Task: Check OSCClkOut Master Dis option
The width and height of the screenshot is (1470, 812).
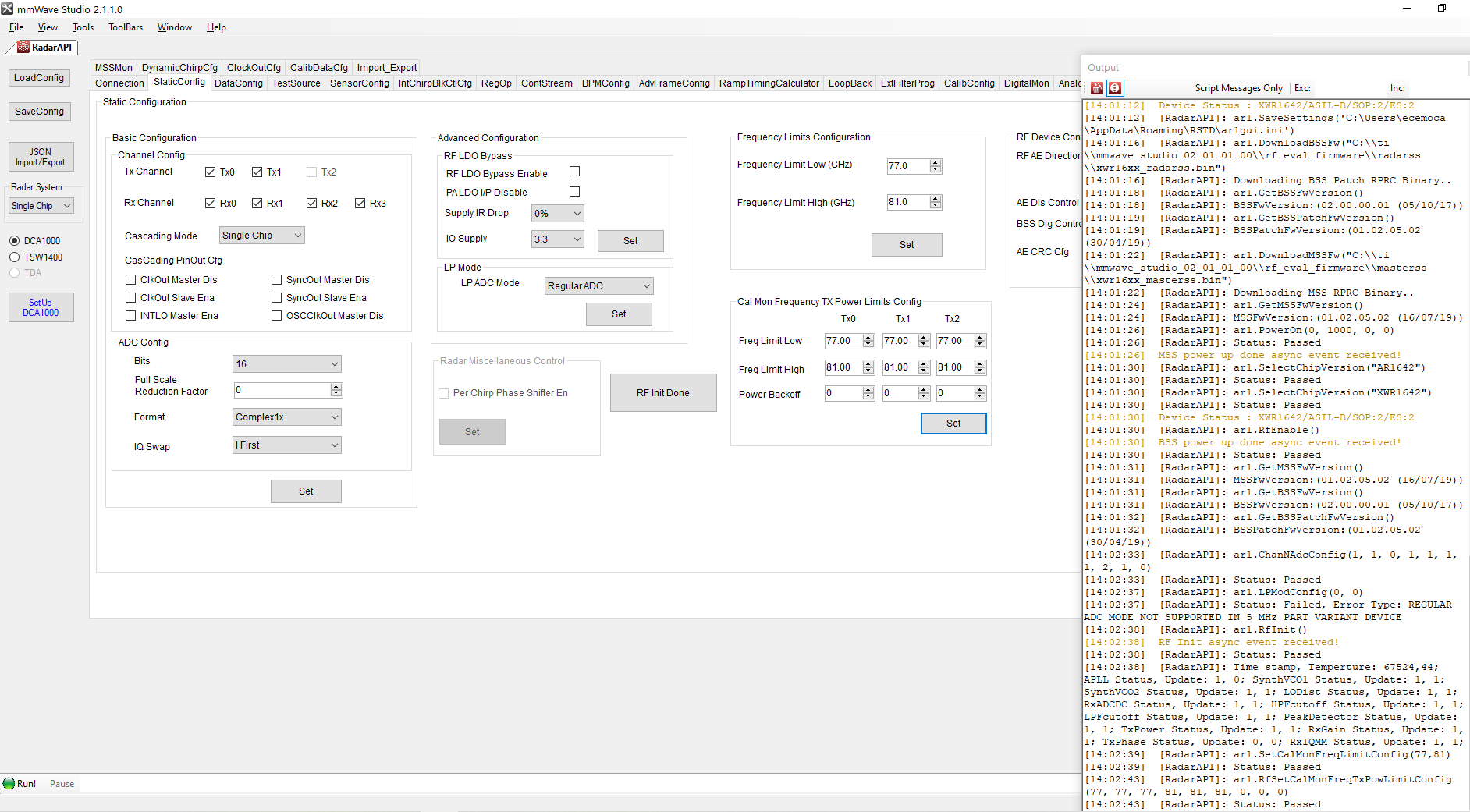Action: [276, 315]
